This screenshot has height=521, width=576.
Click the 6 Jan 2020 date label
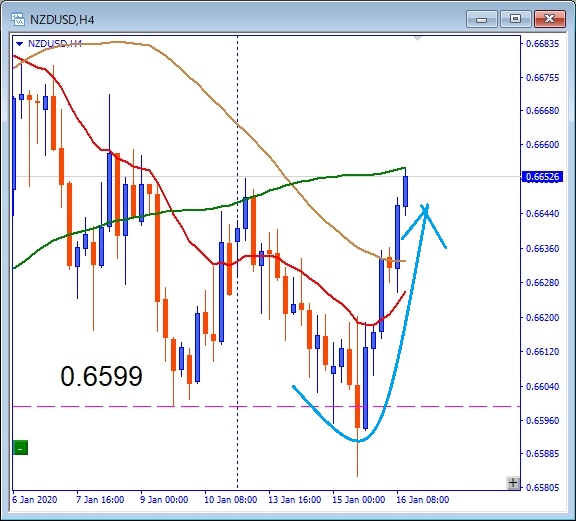(35, 500)
